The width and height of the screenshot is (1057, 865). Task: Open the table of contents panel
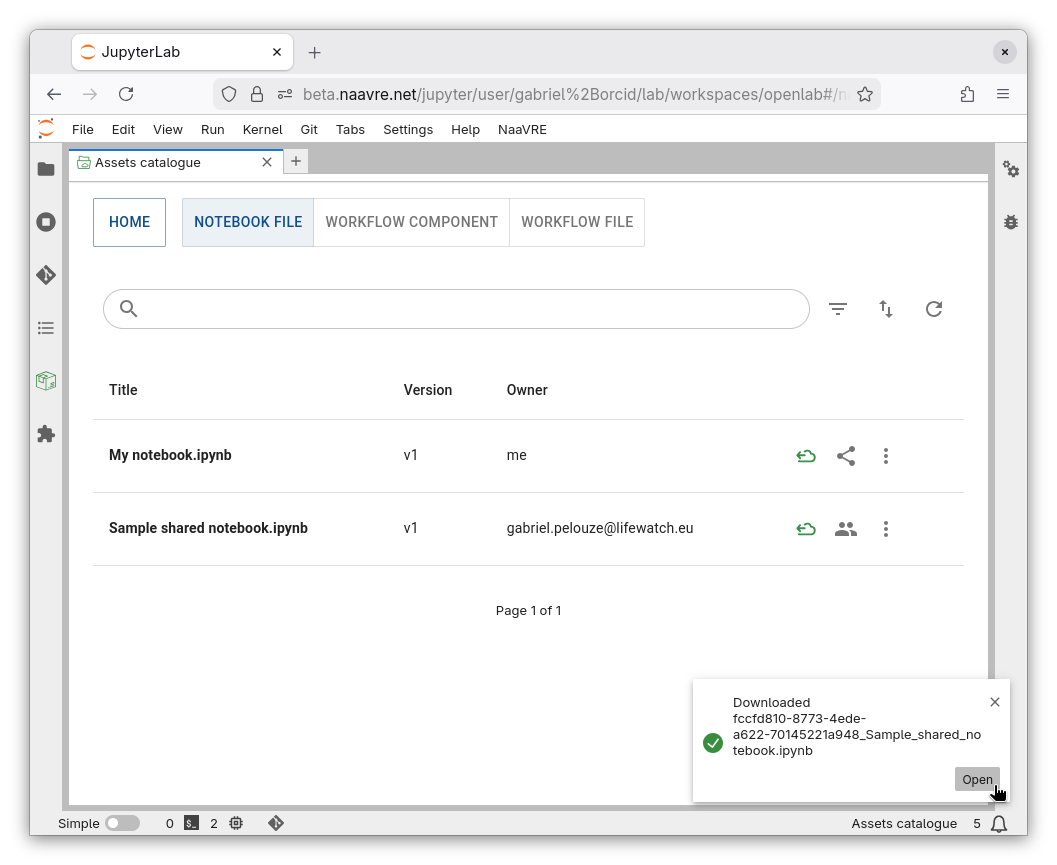[x=46, y=328]
